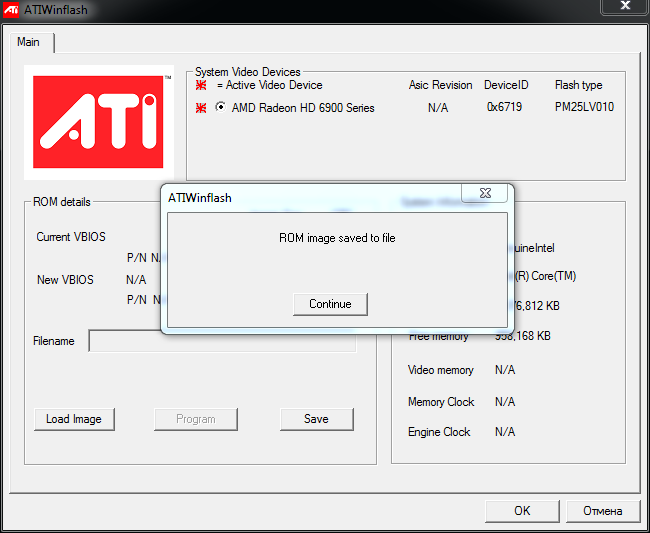This screenshot has width=650, height=533.
Task: Click the Flash type value PM25LV010
Action: coord(584,107)
